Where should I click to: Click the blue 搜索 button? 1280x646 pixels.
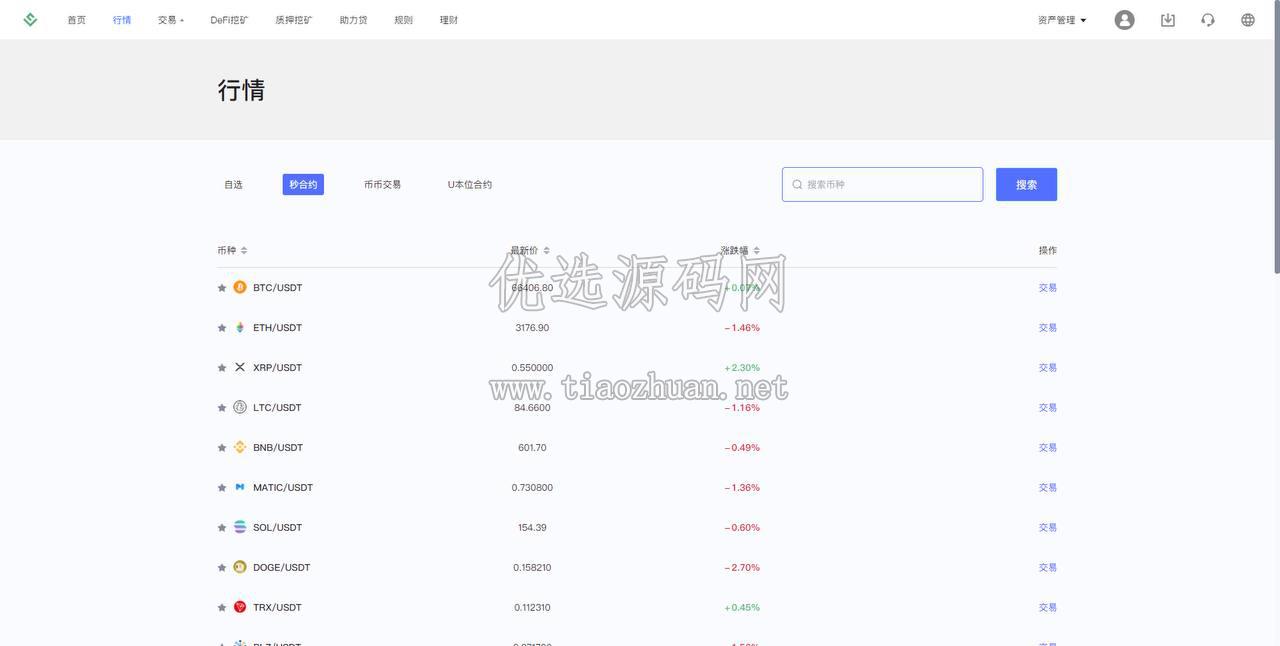[1026, 184]
